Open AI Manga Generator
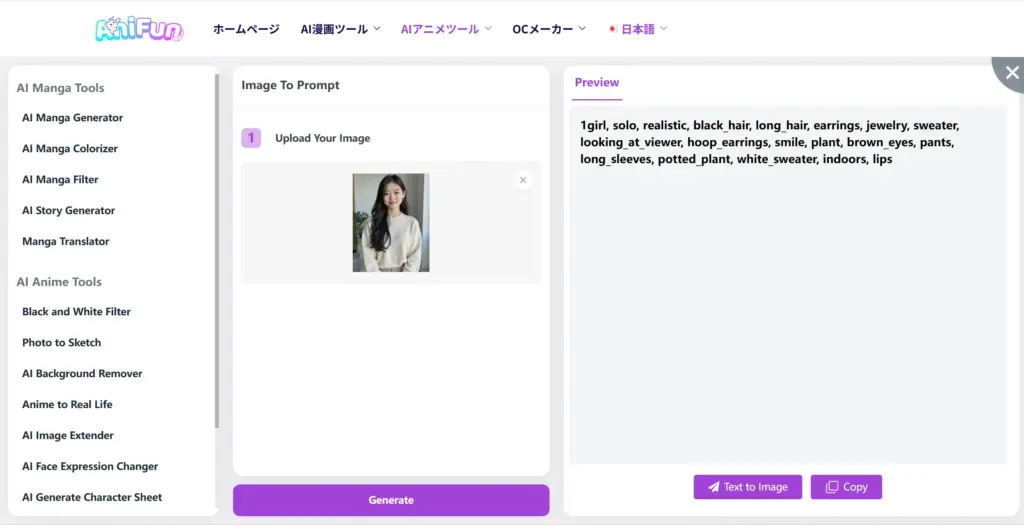Screen dimensions: 1024x525 tap(72, 118)
